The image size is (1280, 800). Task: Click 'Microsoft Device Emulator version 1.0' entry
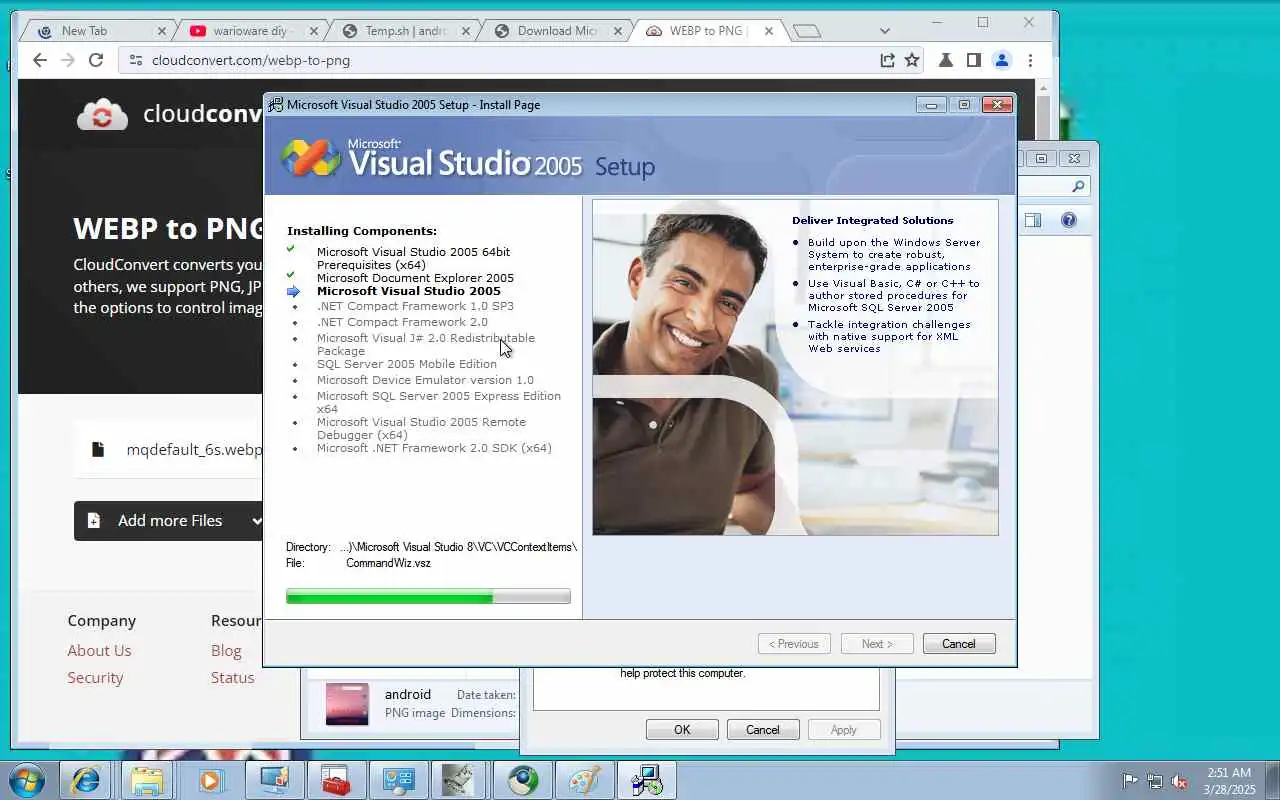tap(425, 380)
